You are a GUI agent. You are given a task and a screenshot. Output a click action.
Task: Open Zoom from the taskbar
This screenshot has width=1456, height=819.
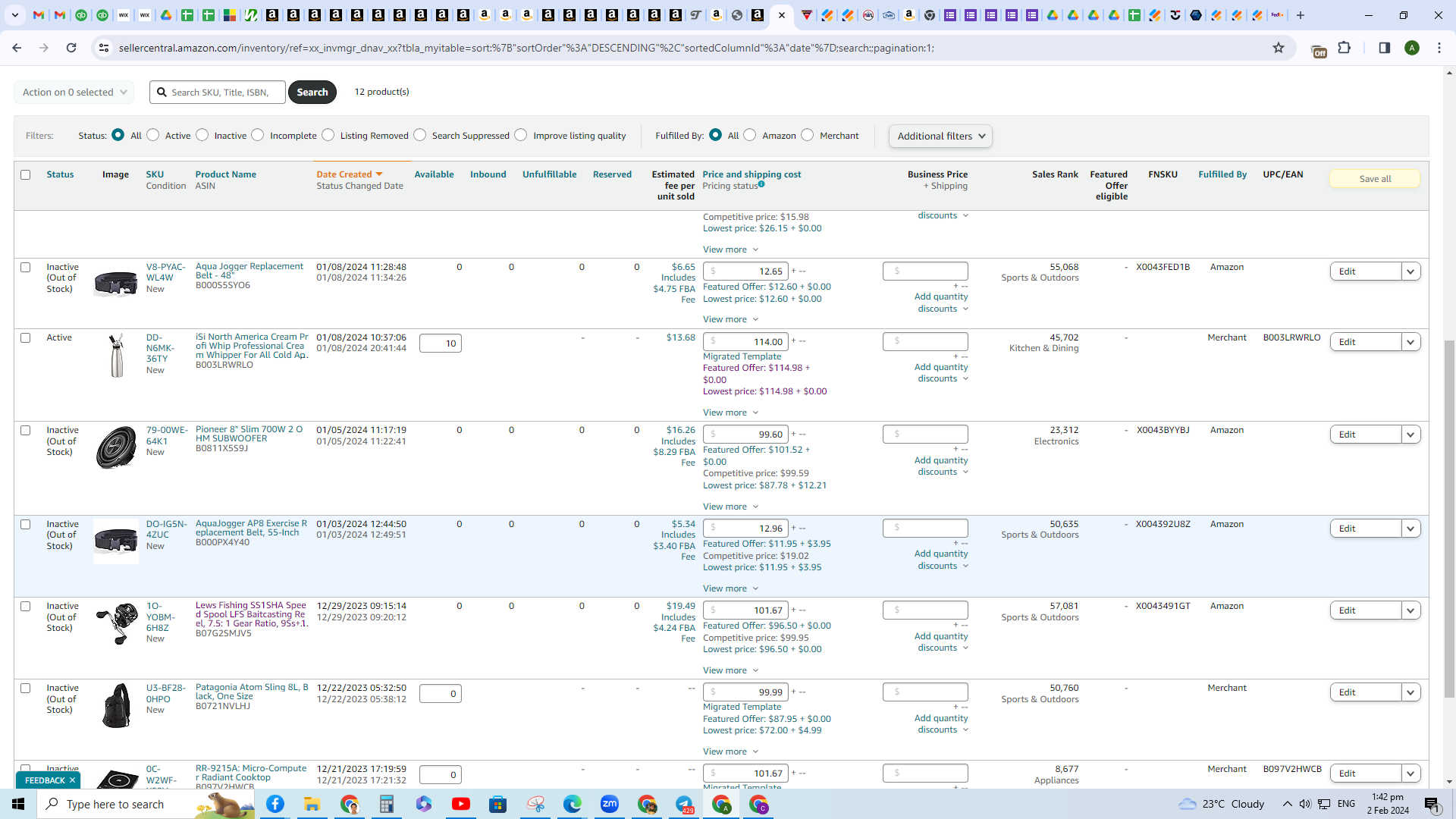tap(609, 804)
